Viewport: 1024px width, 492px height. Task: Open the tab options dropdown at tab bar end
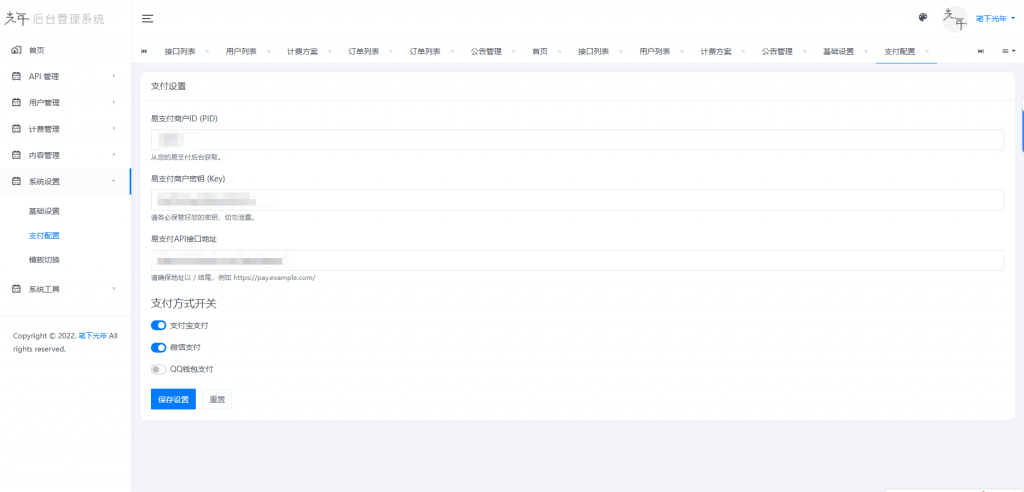tap(1007, 50)
